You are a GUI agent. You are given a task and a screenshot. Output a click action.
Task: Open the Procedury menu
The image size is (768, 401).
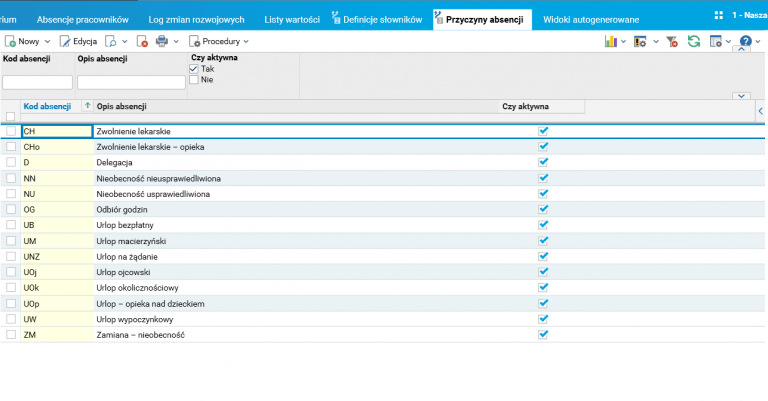[219, 42]
